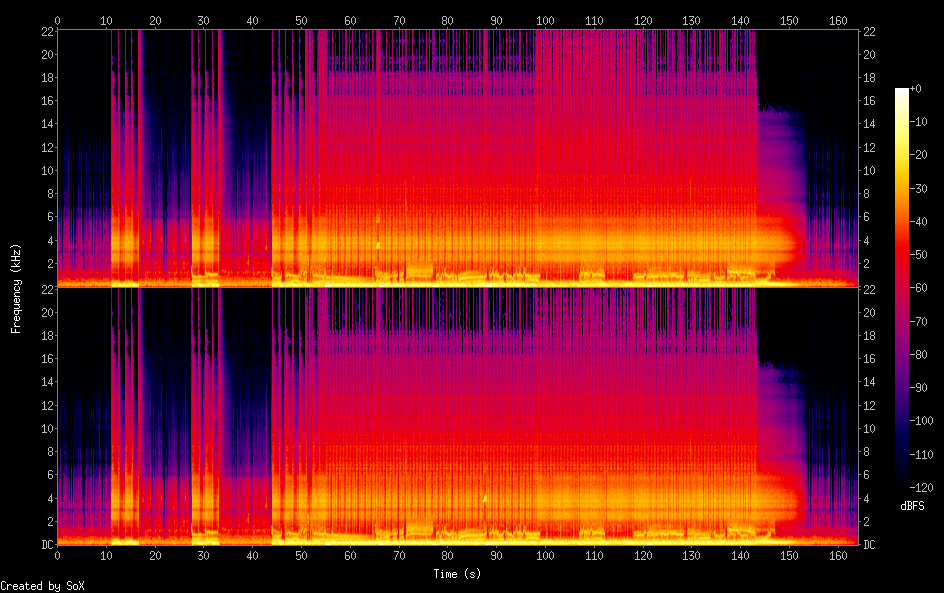Click "140" on the top time axis

tap(741, 20)
